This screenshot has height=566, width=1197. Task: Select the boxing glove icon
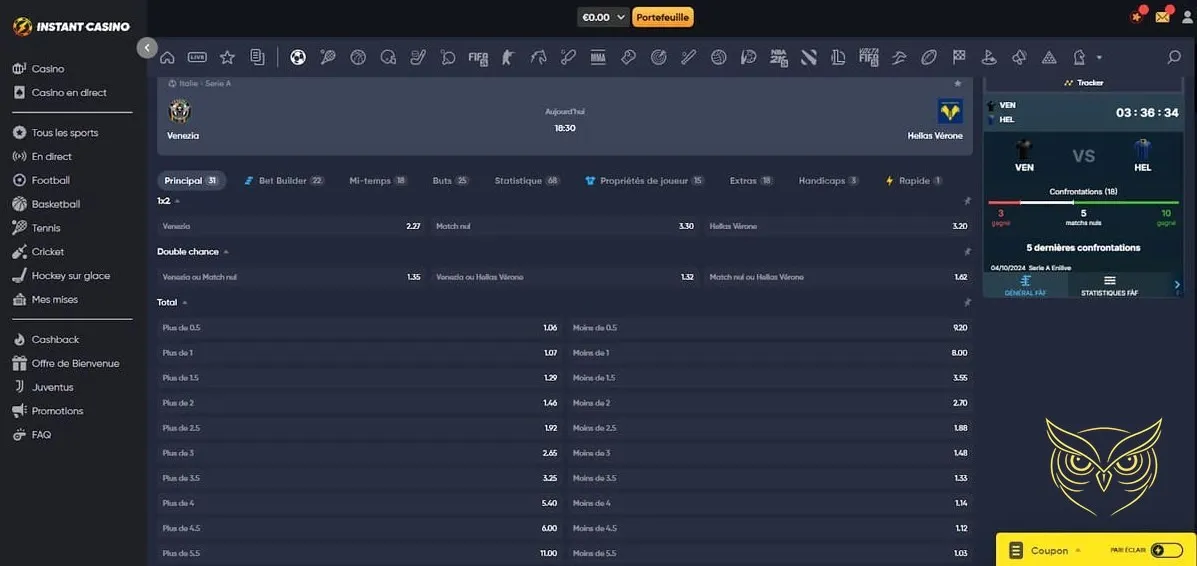tap(628, 57)
